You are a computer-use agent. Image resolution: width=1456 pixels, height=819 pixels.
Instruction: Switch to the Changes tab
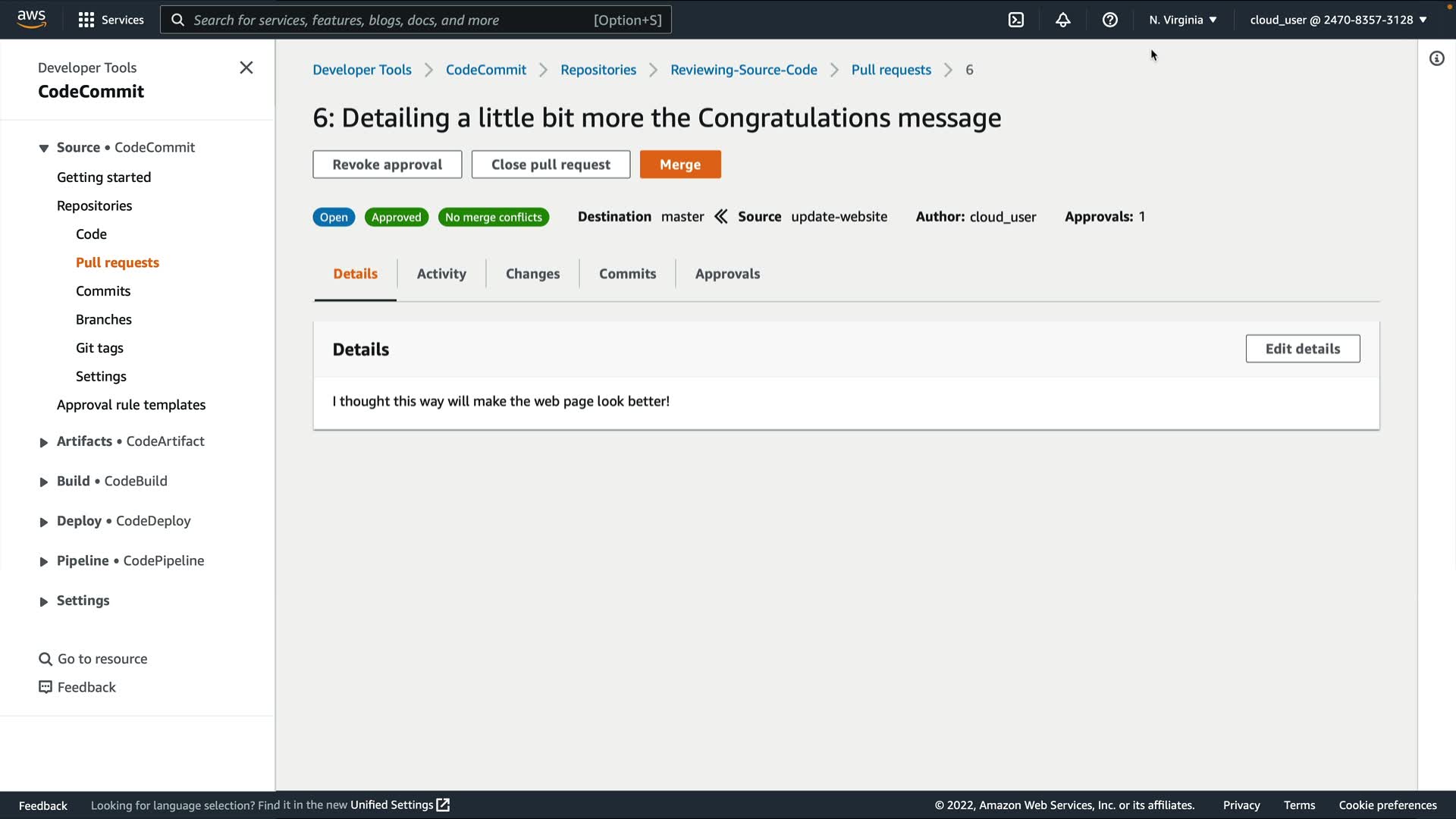(532, 274)
